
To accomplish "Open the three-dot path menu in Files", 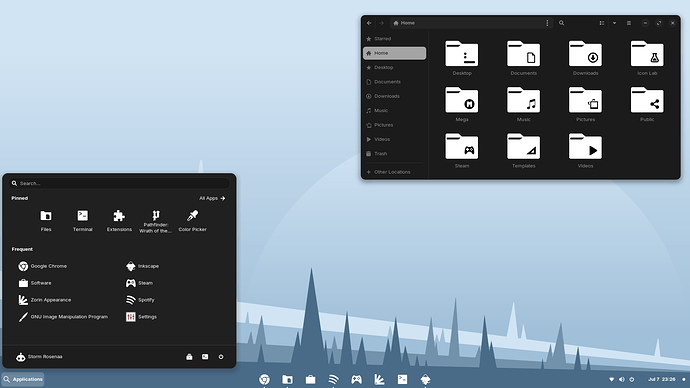I will [547, 23].
